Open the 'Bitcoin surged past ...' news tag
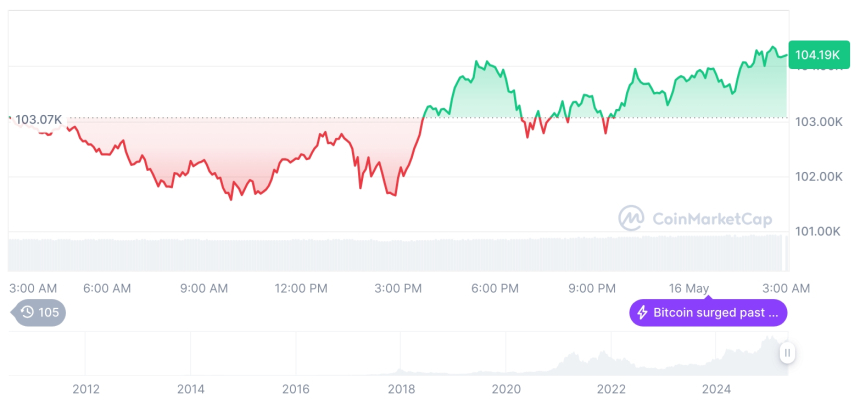This screenshot has height=401, width=860. (x=708, y=313)
